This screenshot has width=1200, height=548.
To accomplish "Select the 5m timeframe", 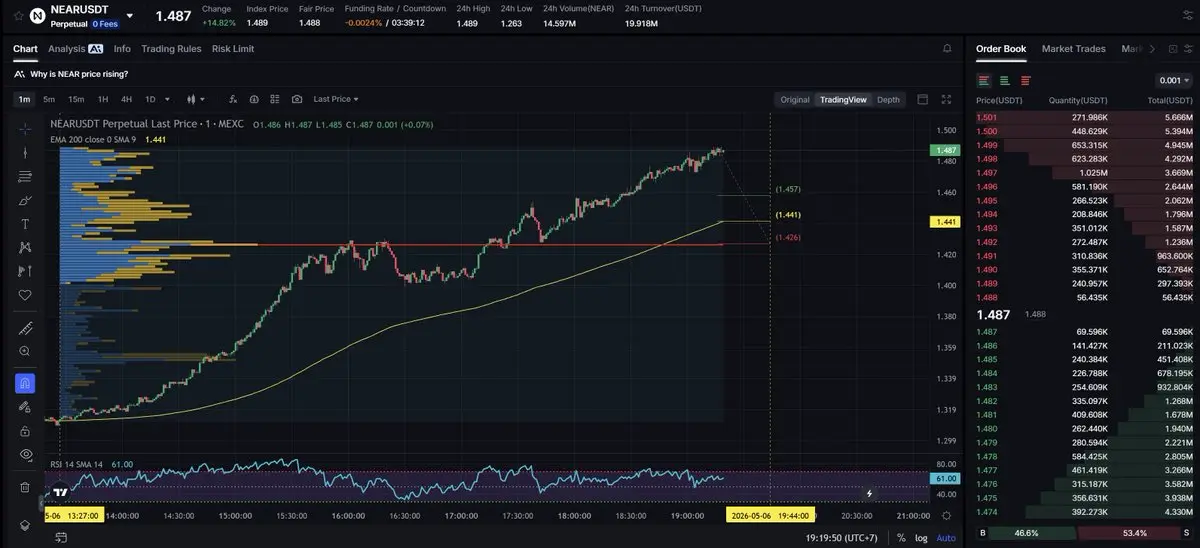I will (x=49, y=99).
